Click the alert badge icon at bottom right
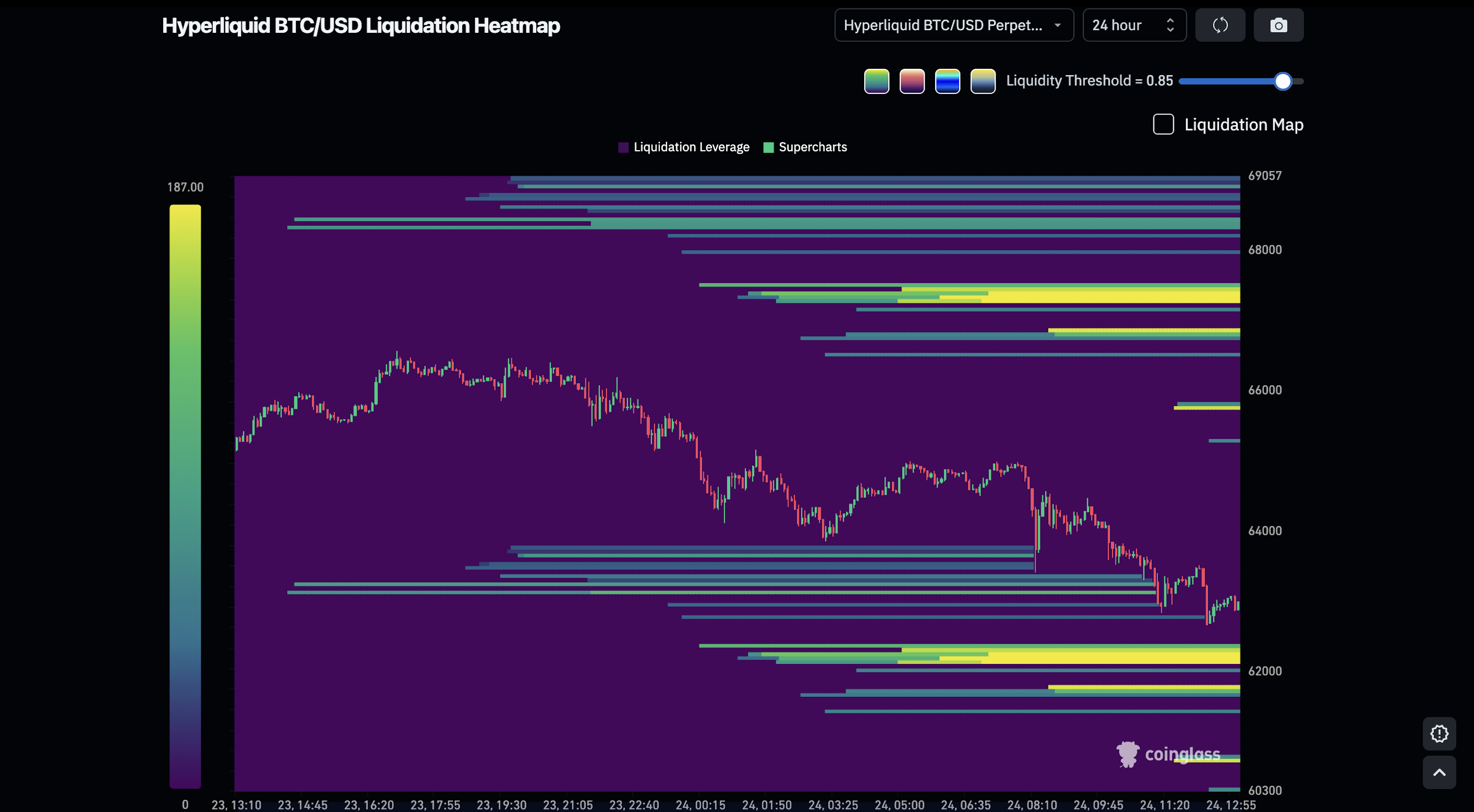 click(1440, 733)
